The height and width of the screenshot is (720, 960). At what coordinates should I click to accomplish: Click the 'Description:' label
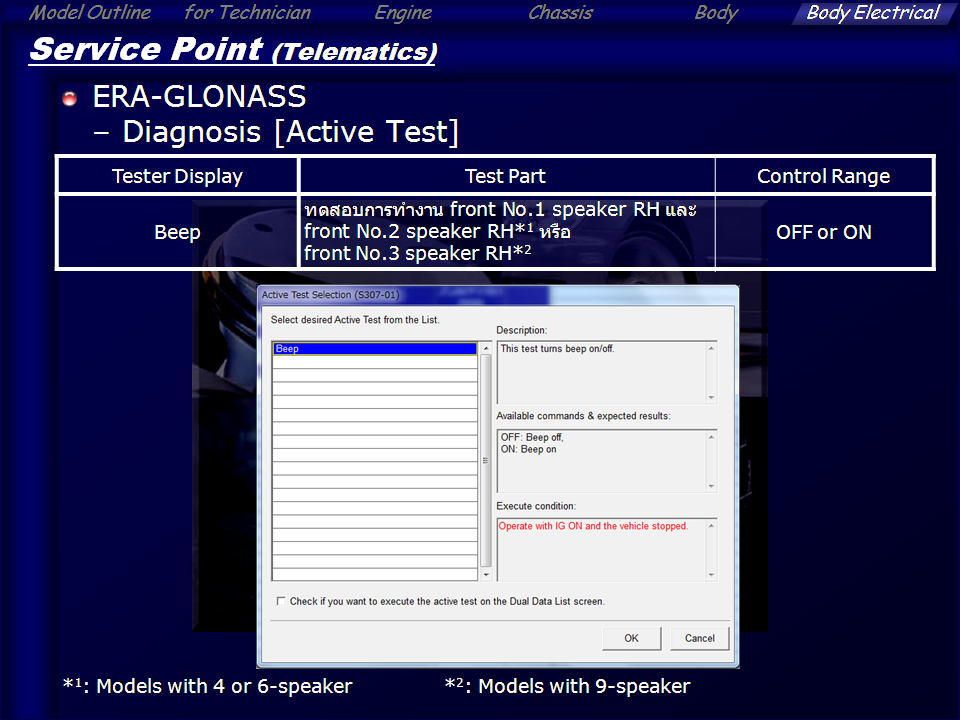point(522,330)
